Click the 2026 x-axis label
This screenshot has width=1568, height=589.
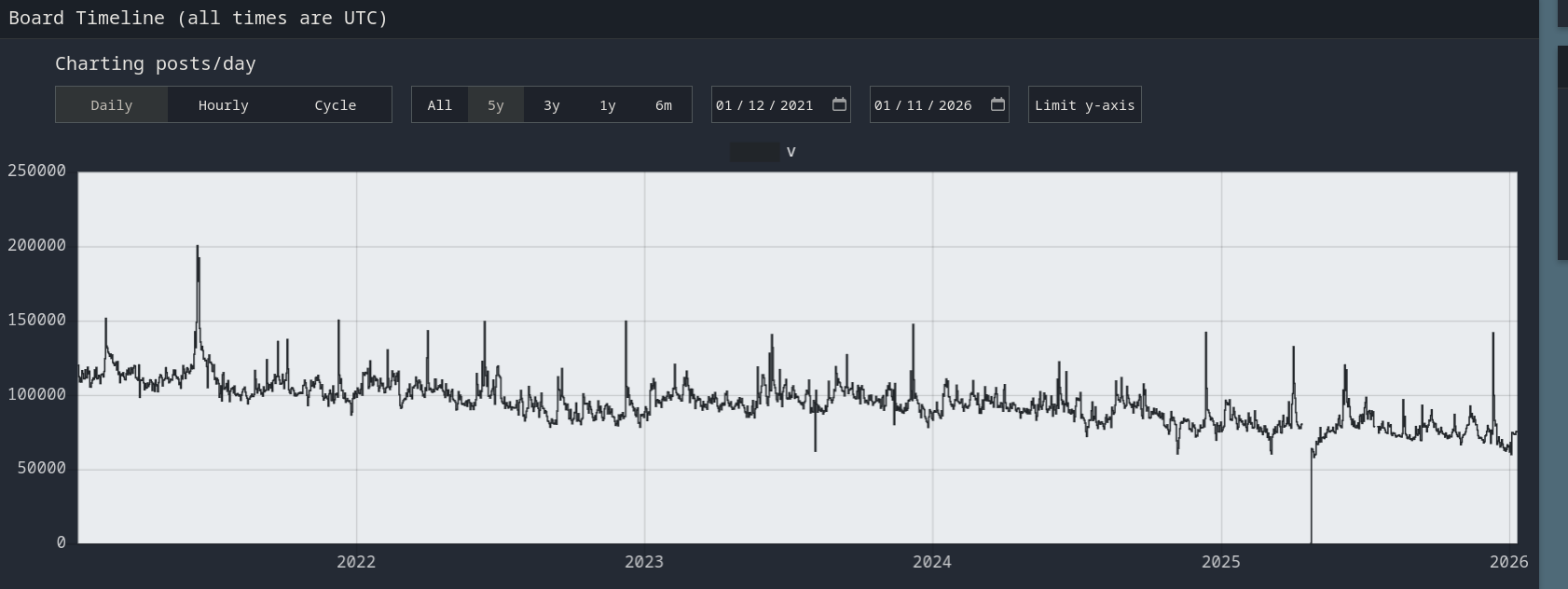coord(1509,562)
